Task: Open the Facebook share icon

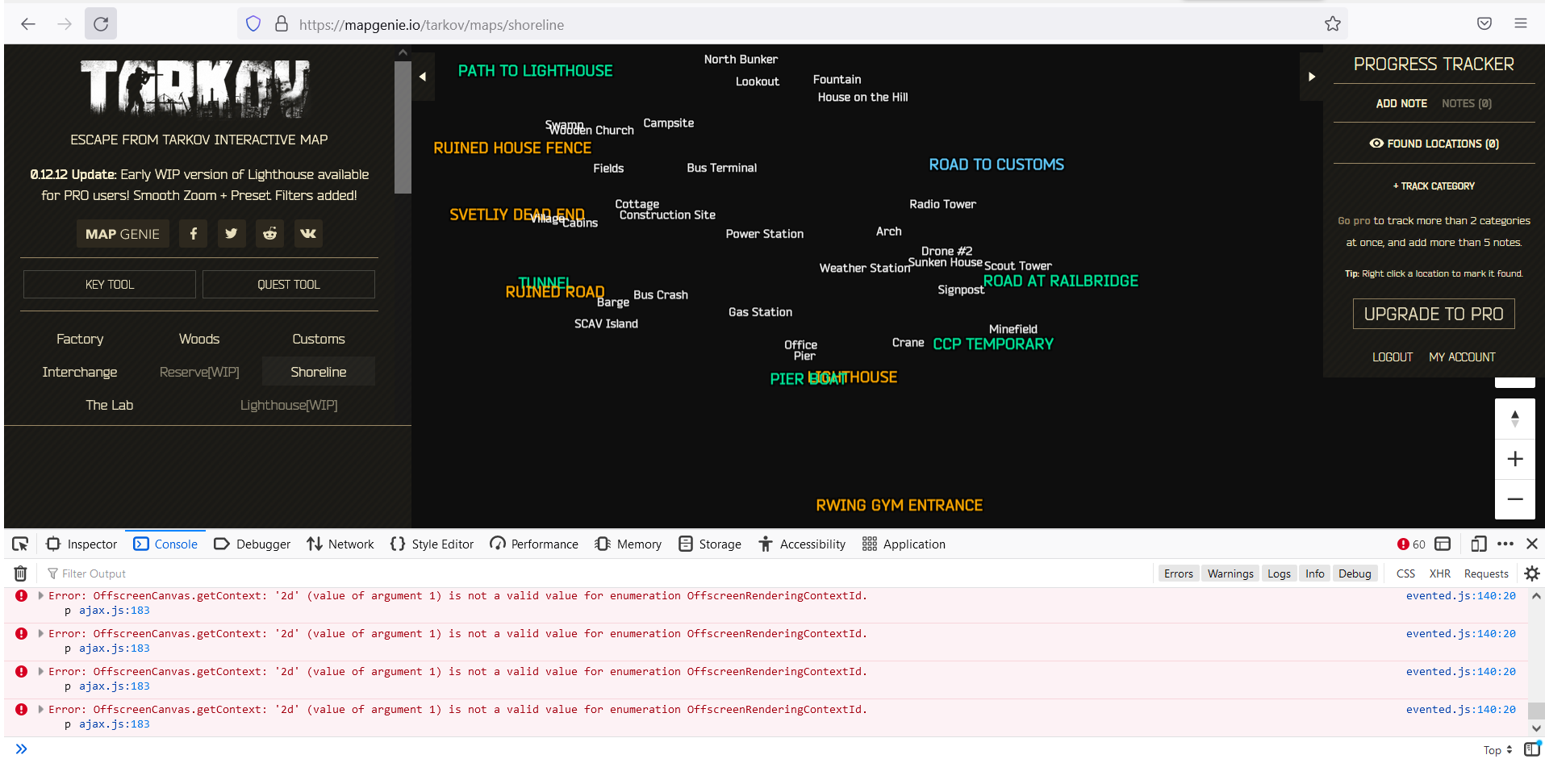Action: tap(193, 233)
